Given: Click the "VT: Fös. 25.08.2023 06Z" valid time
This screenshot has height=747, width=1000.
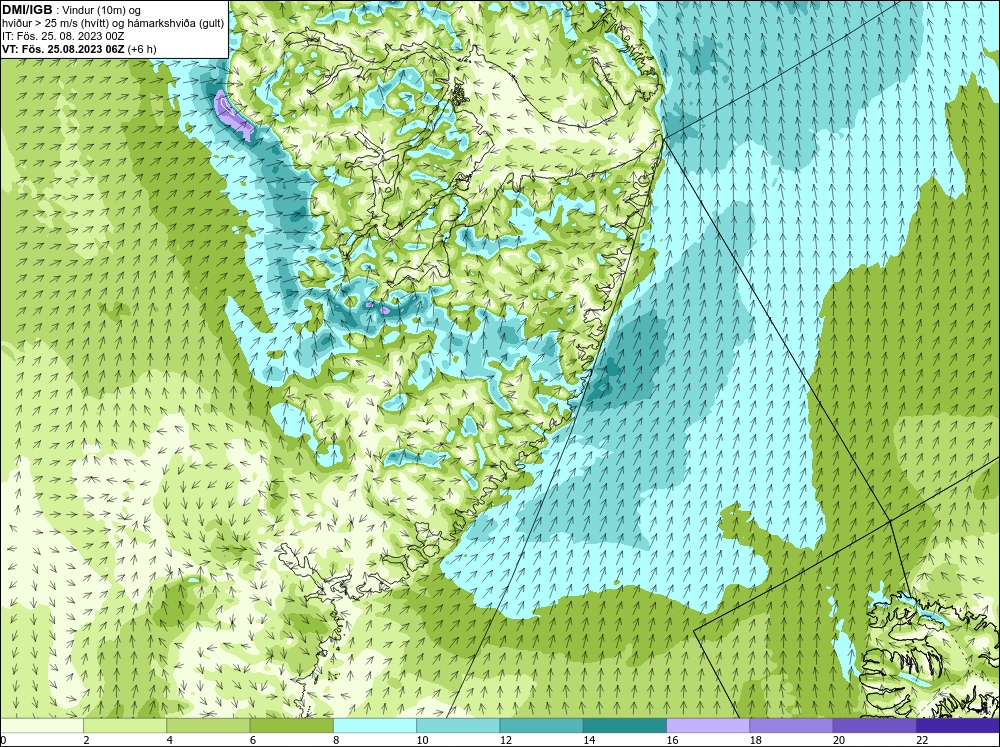Looking at the screenshot, I should (63, 49).
